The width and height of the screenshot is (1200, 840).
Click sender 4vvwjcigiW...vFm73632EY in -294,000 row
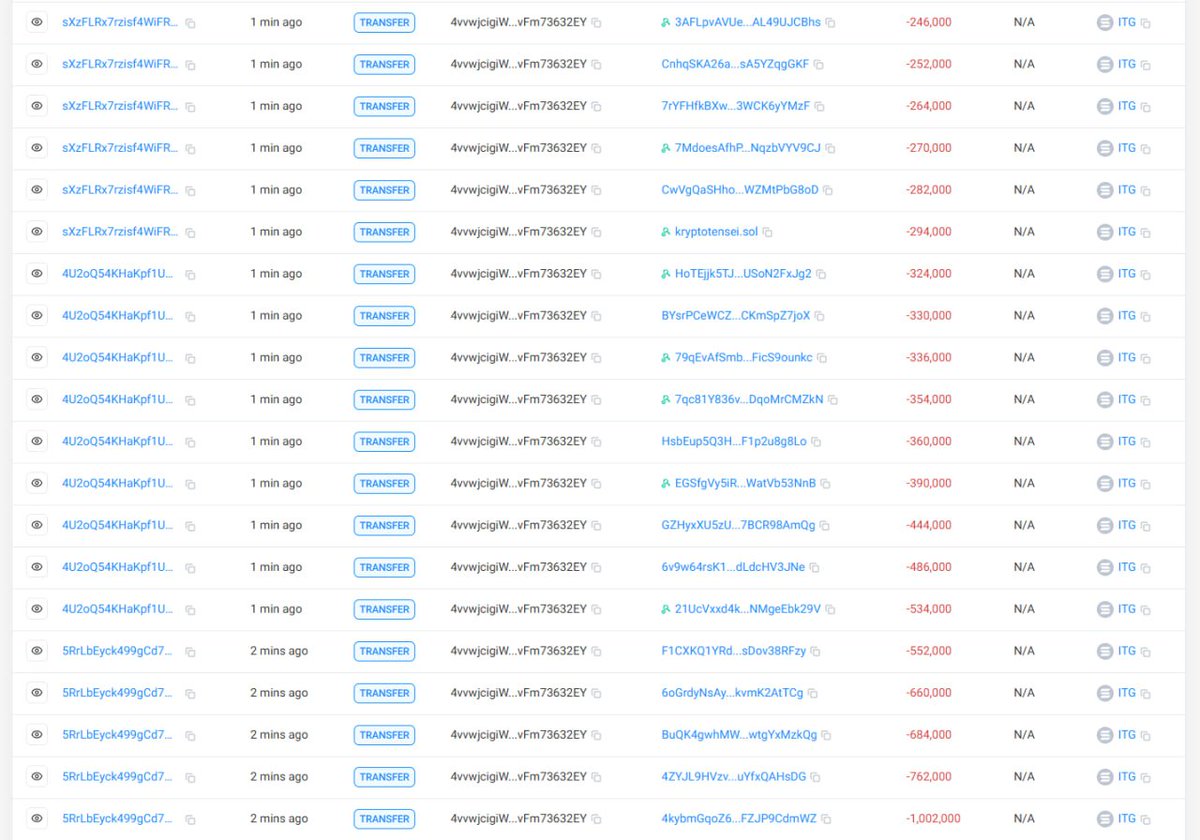[x=518, y=232]
